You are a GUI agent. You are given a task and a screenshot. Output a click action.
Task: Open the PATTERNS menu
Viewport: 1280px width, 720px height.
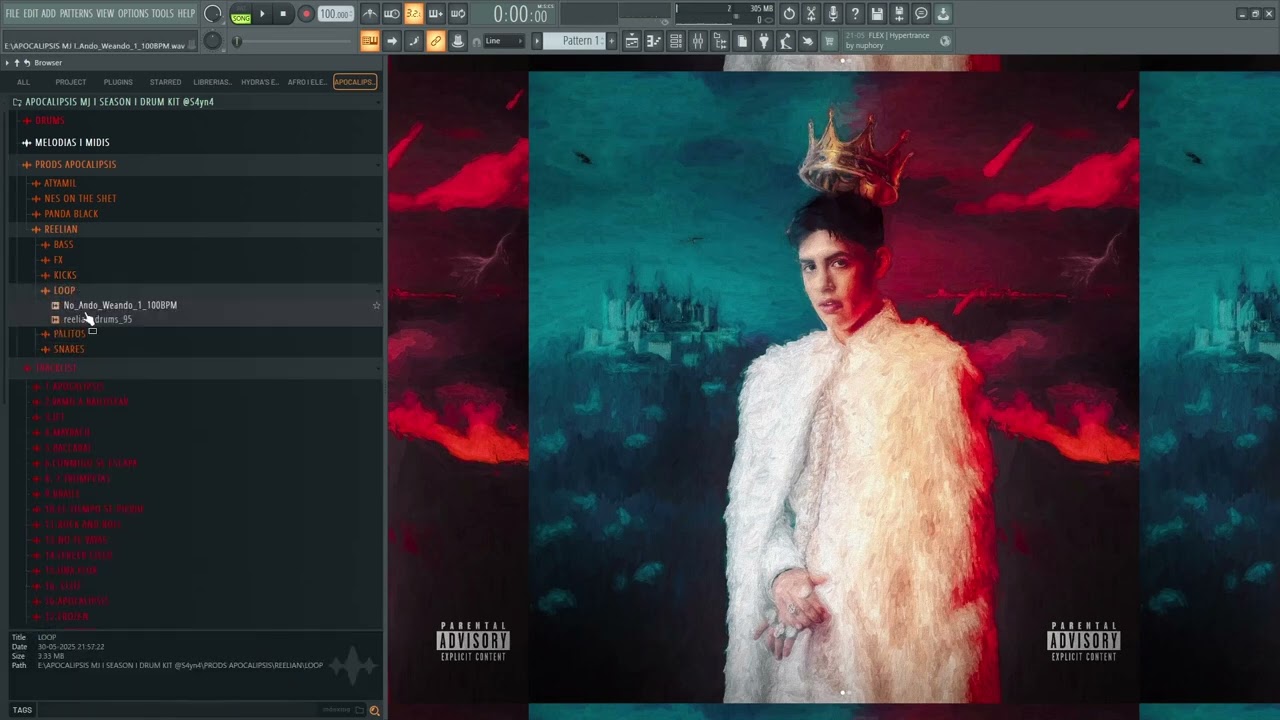coord(76,14)
